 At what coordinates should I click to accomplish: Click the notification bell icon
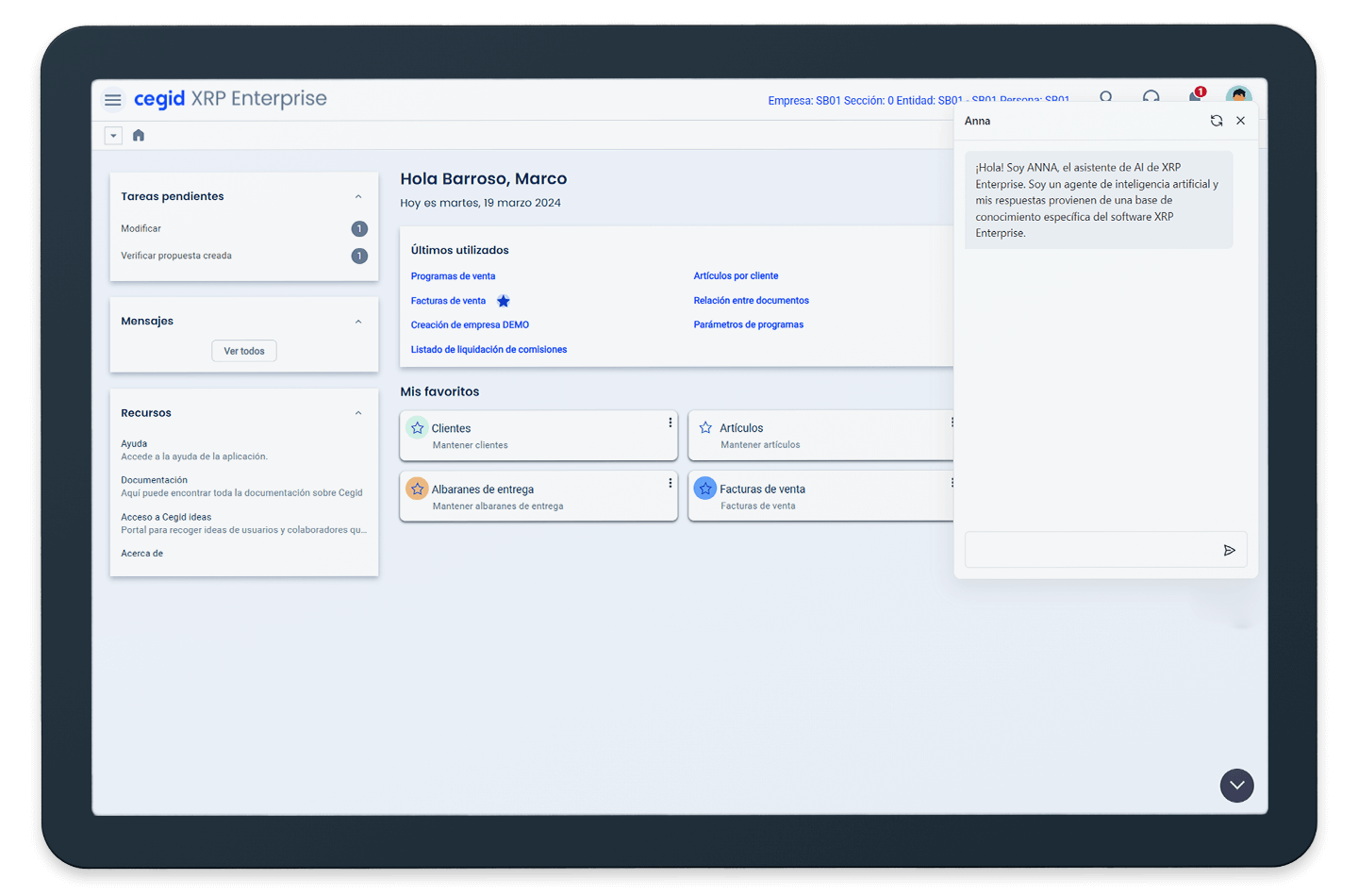(1195, 97)
